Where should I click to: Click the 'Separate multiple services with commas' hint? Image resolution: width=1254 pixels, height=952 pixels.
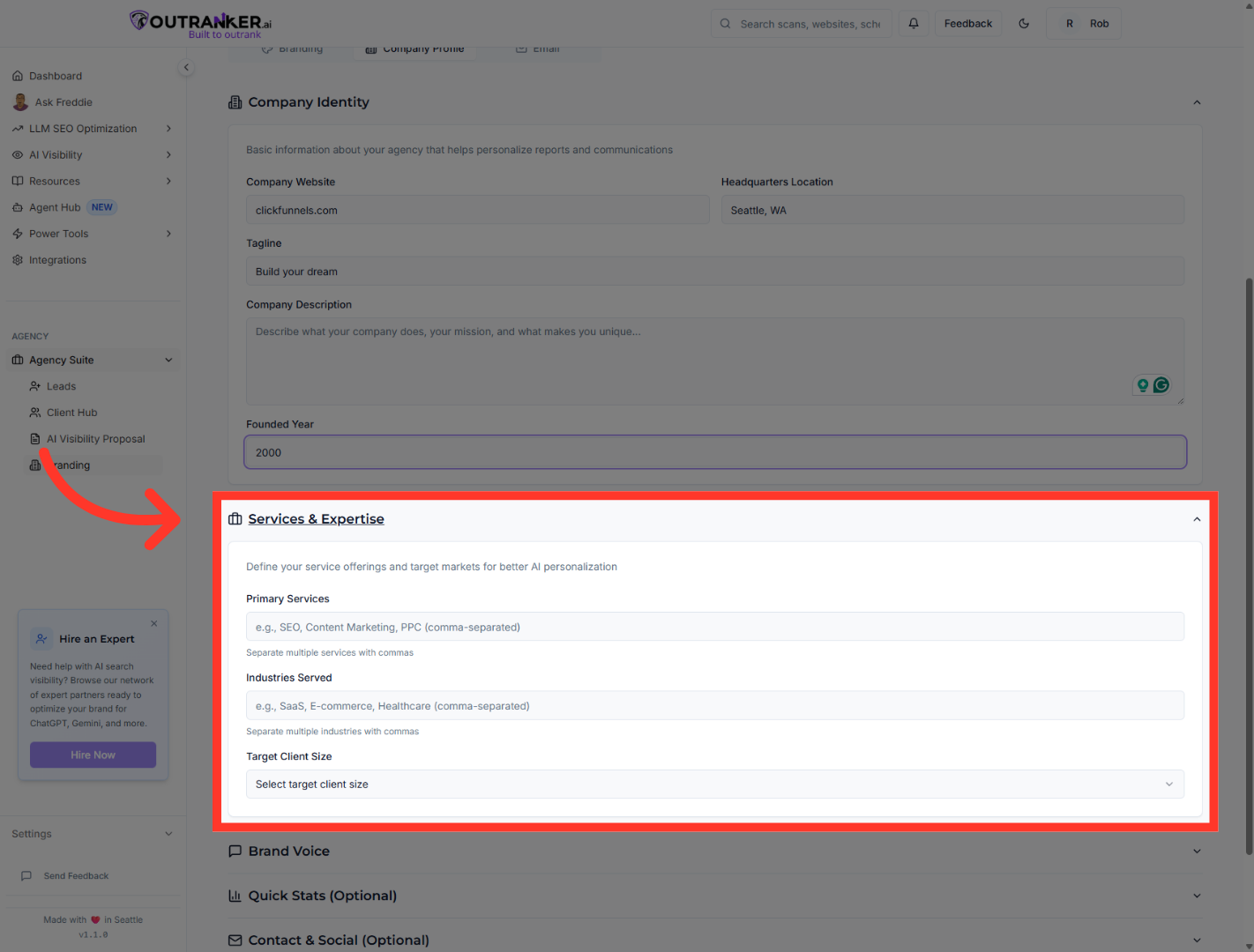click(x=330, y=653)
